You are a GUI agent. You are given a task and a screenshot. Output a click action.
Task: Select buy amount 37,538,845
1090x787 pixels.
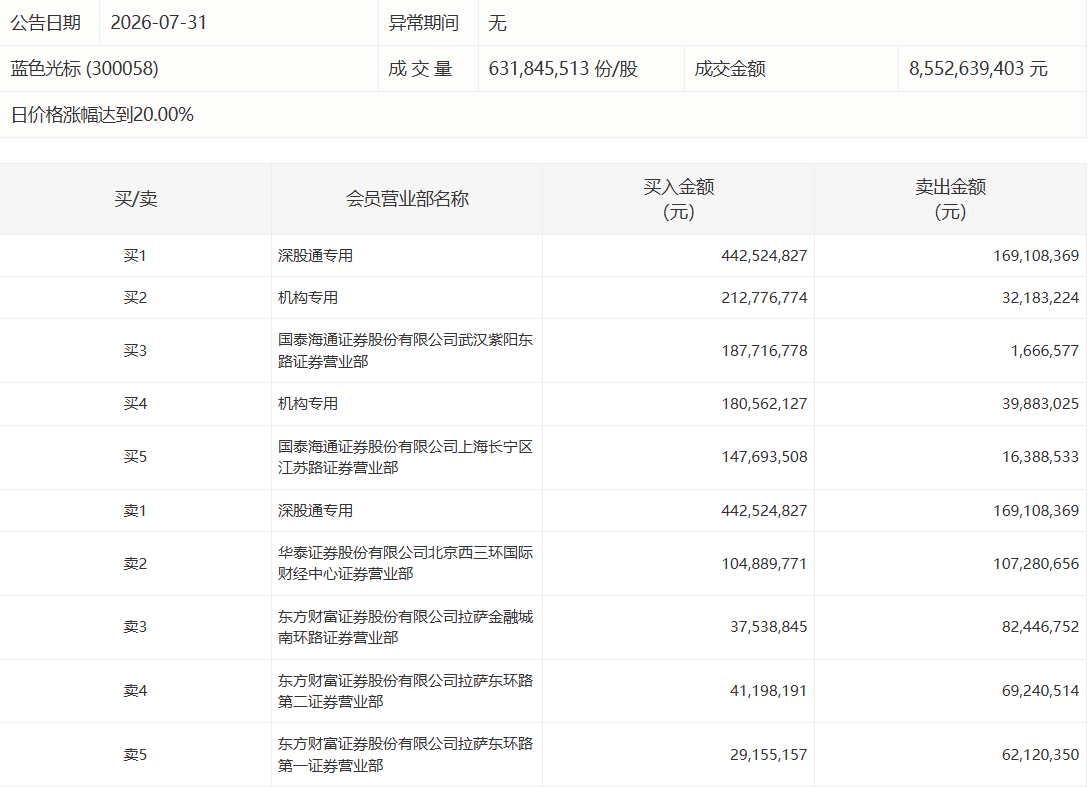click(768, 627)
